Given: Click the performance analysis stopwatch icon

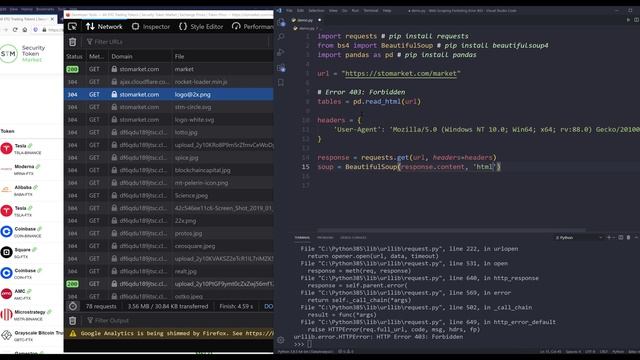Looking at the screenshot, I should 73,306.
